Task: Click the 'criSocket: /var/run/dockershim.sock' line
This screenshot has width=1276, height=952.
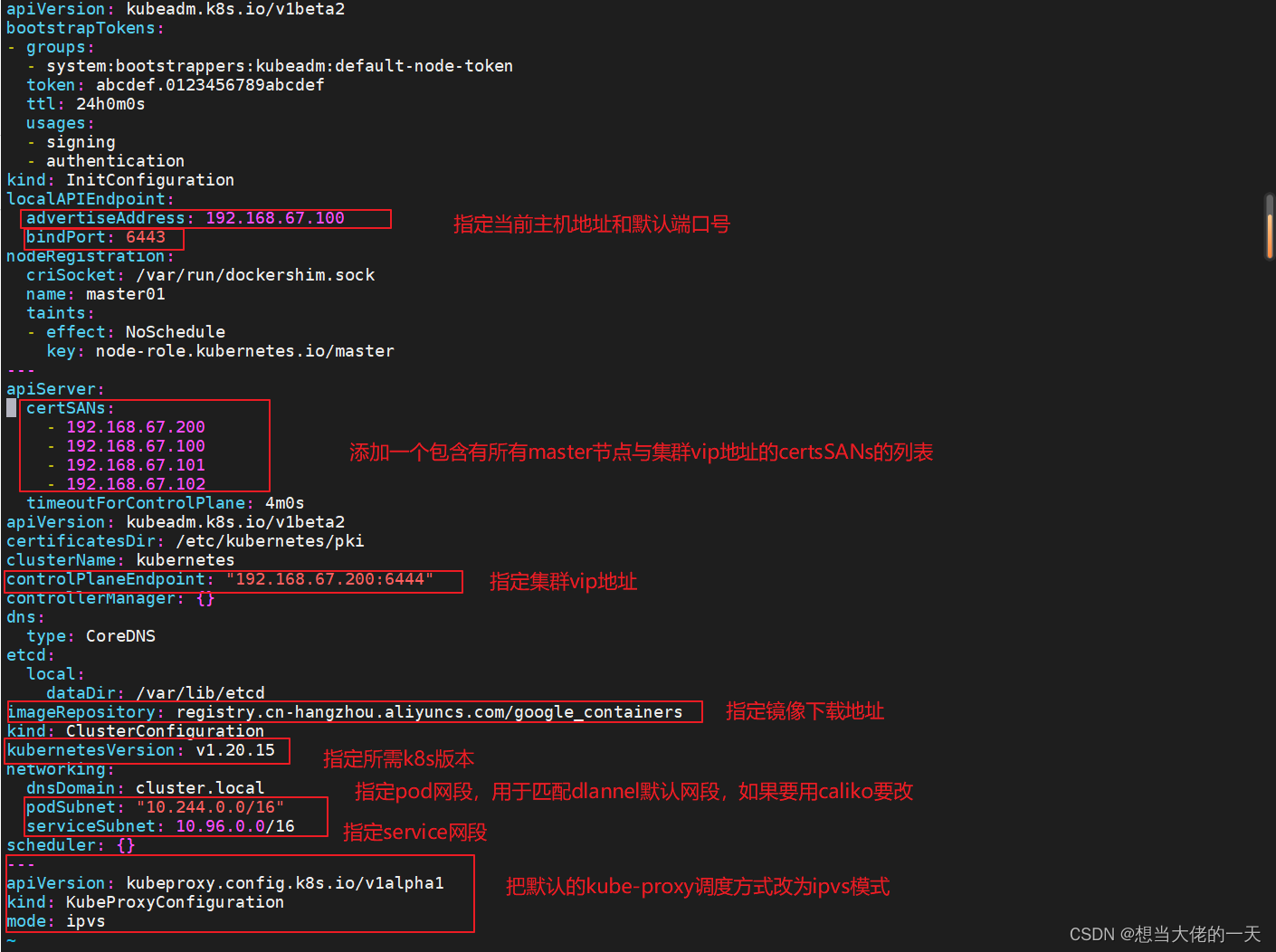Action: point(200,275)
